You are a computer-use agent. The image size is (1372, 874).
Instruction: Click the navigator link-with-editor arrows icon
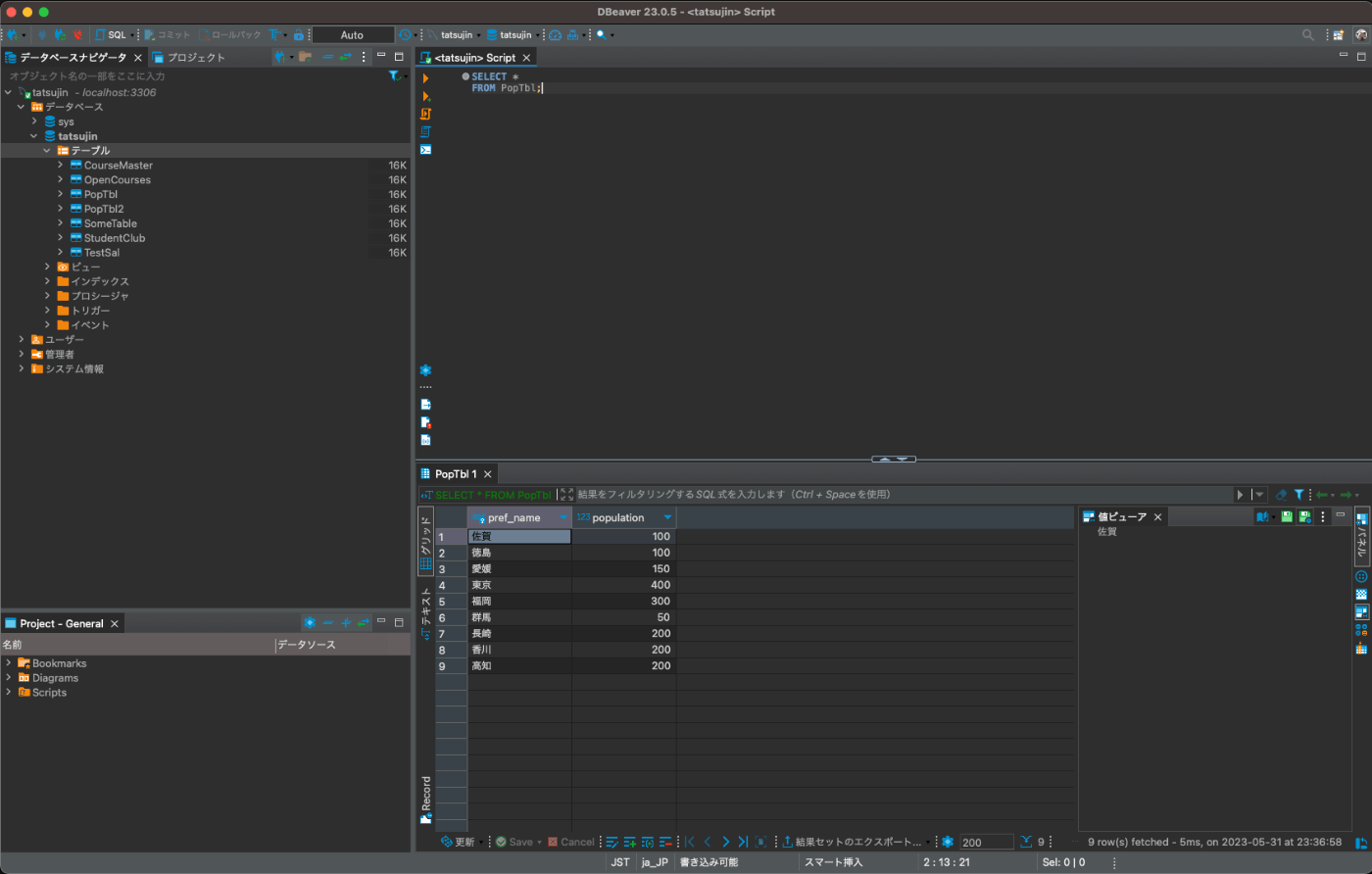click(345, 57)
